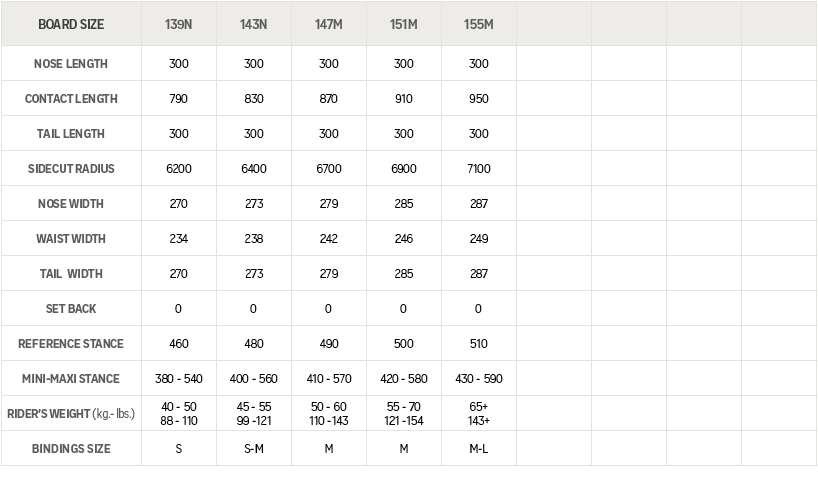Click the WAIST WIDTH row label
Viewport: 818px width, 502px height.
tap(71, 238)
